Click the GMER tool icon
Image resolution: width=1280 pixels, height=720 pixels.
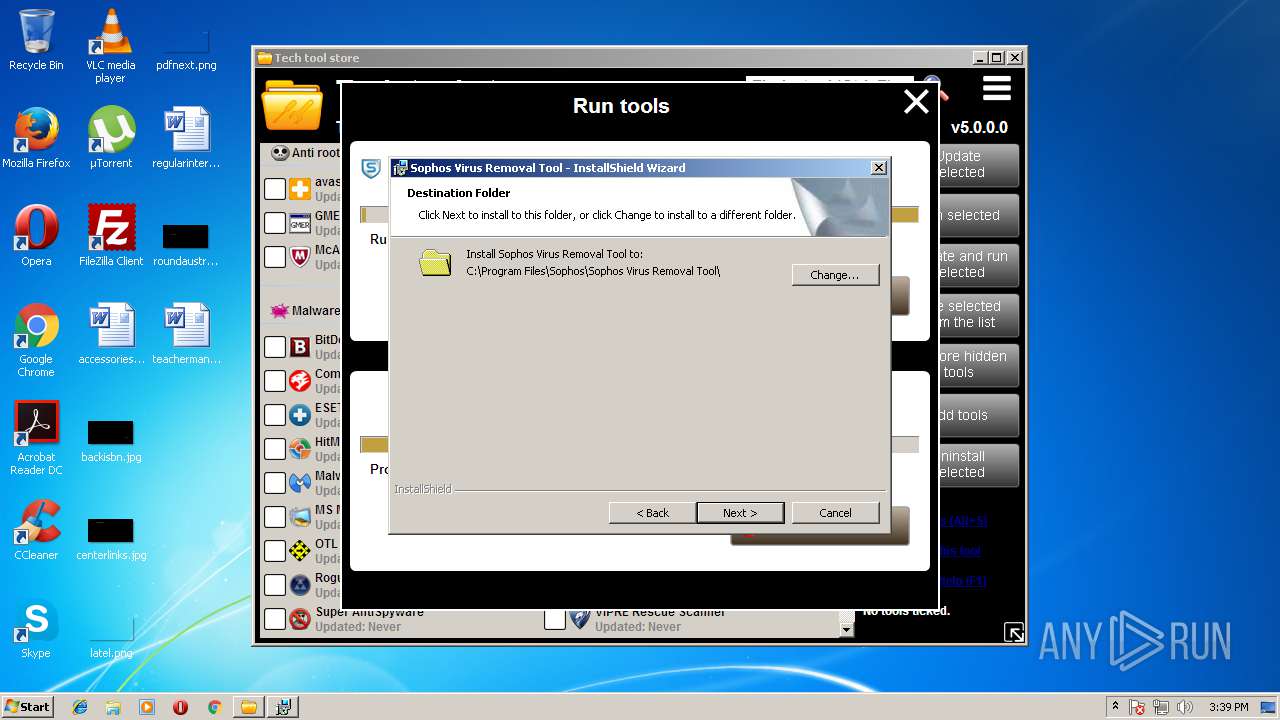coord(300,223)
